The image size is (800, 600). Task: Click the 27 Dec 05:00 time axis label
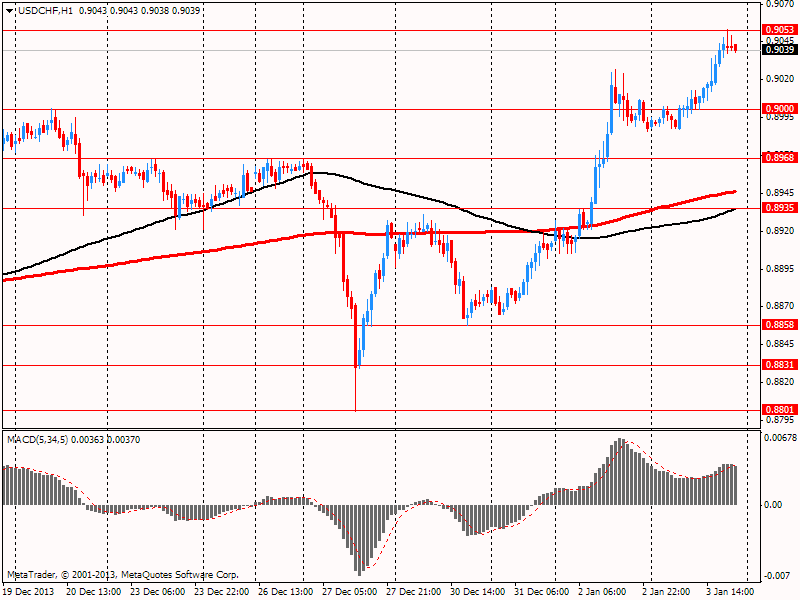coord(349,591)
